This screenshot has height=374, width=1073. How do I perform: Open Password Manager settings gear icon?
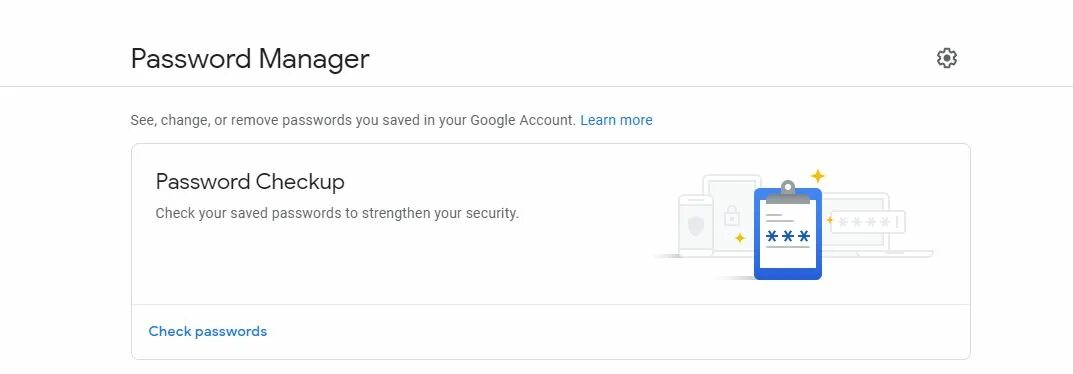click(x=946, y=58)
